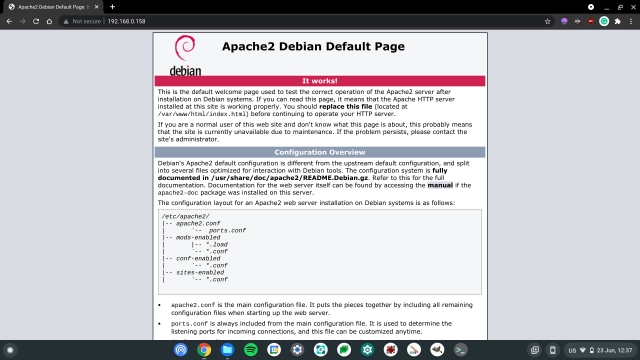Open the incognito-face extension icon
Viewport: 640px width, 360px height.
578,21
